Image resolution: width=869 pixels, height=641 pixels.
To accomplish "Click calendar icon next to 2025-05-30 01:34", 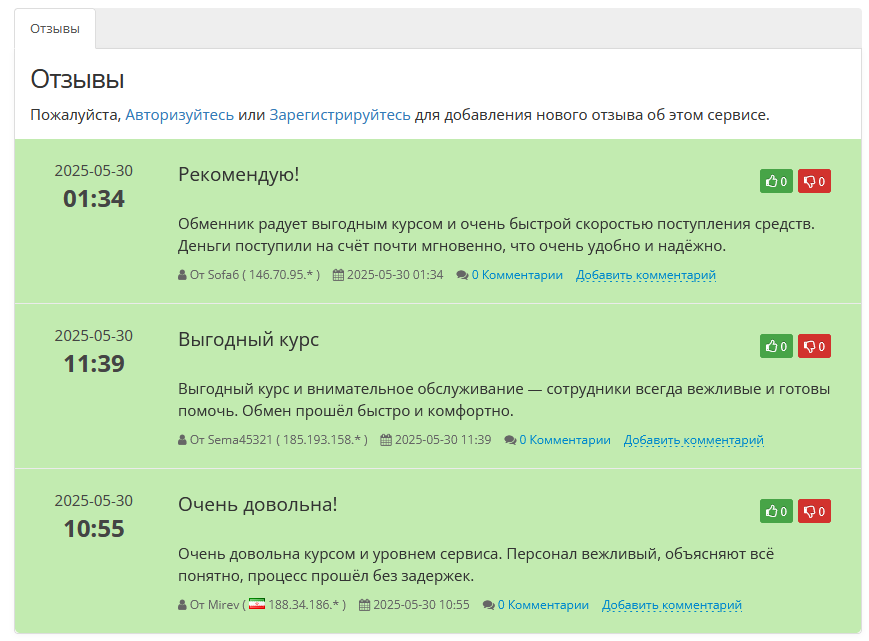I will point(338,275).
